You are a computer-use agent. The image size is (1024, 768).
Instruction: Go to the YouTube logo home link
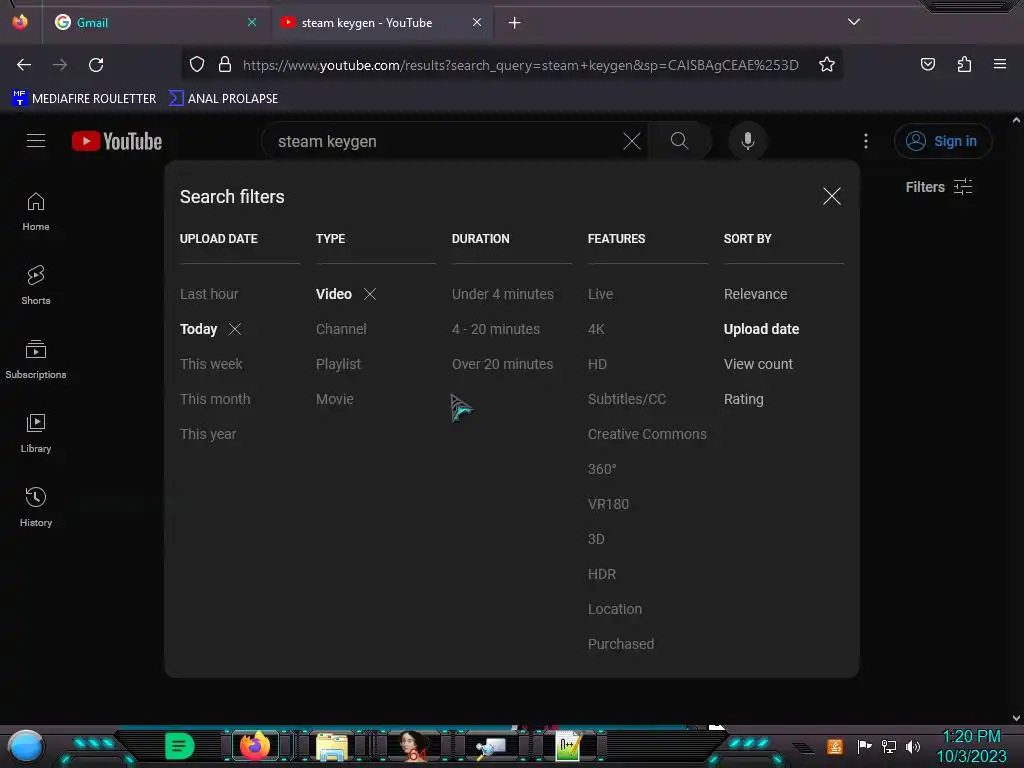click(x=117, y=141)
